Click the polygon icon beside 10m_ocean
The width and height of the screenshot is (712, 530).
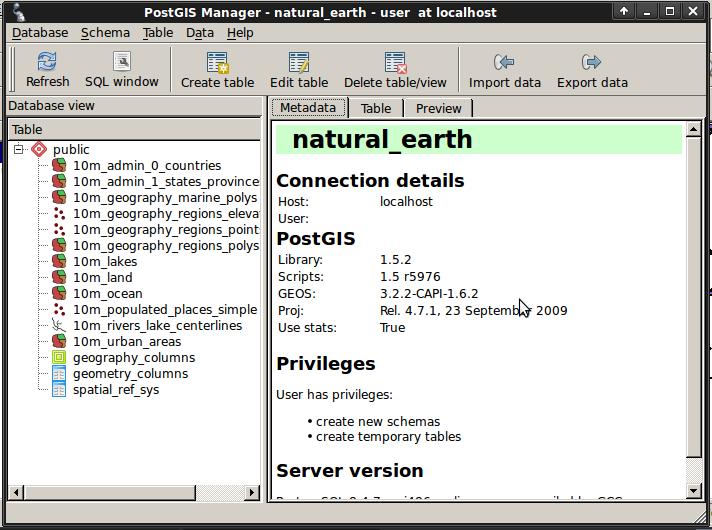(x=59, y=293)
